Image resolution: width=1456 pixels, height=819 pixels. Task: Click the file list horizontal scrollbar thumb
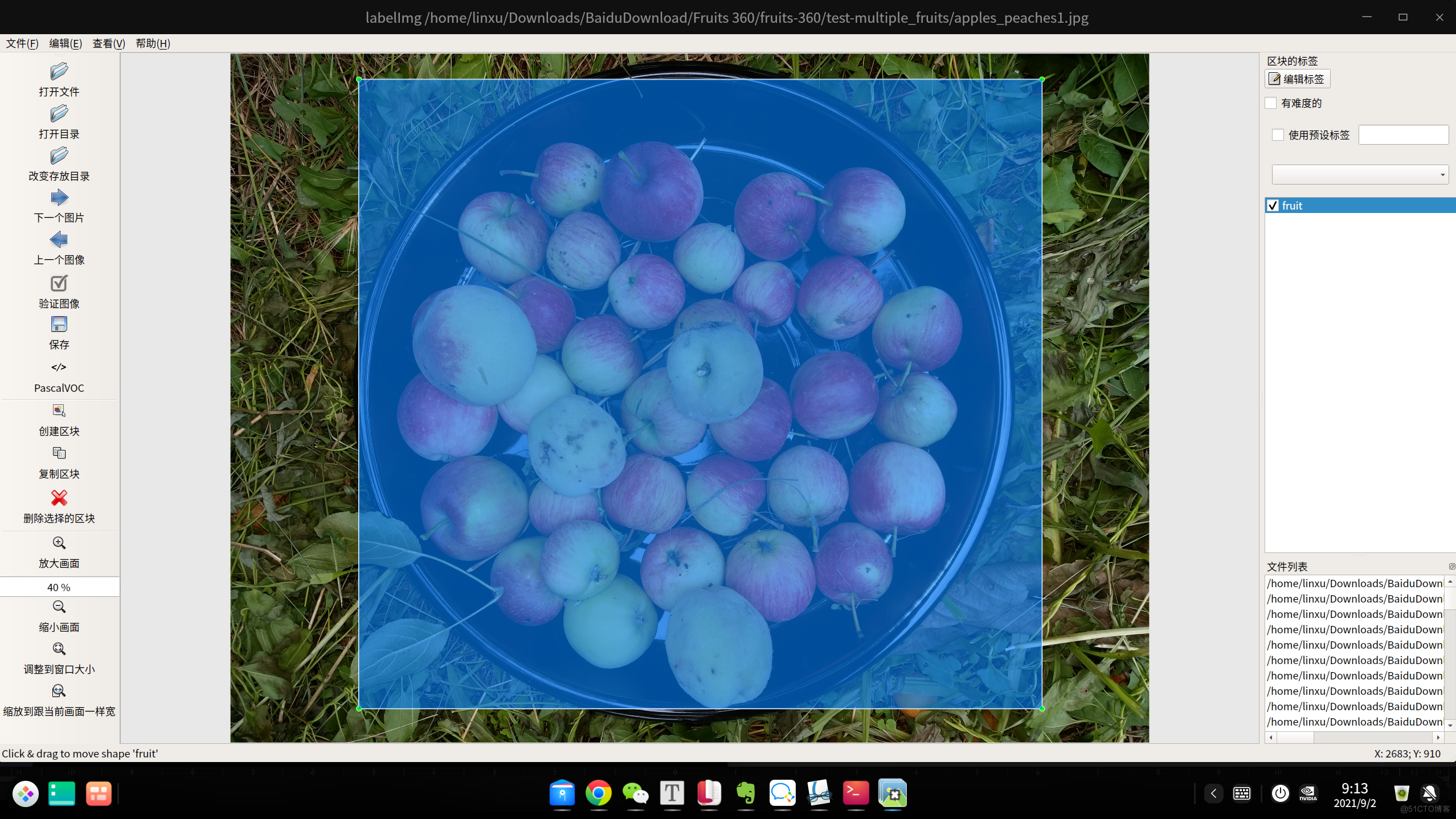pyautogui.click(x=1295, y=737)
